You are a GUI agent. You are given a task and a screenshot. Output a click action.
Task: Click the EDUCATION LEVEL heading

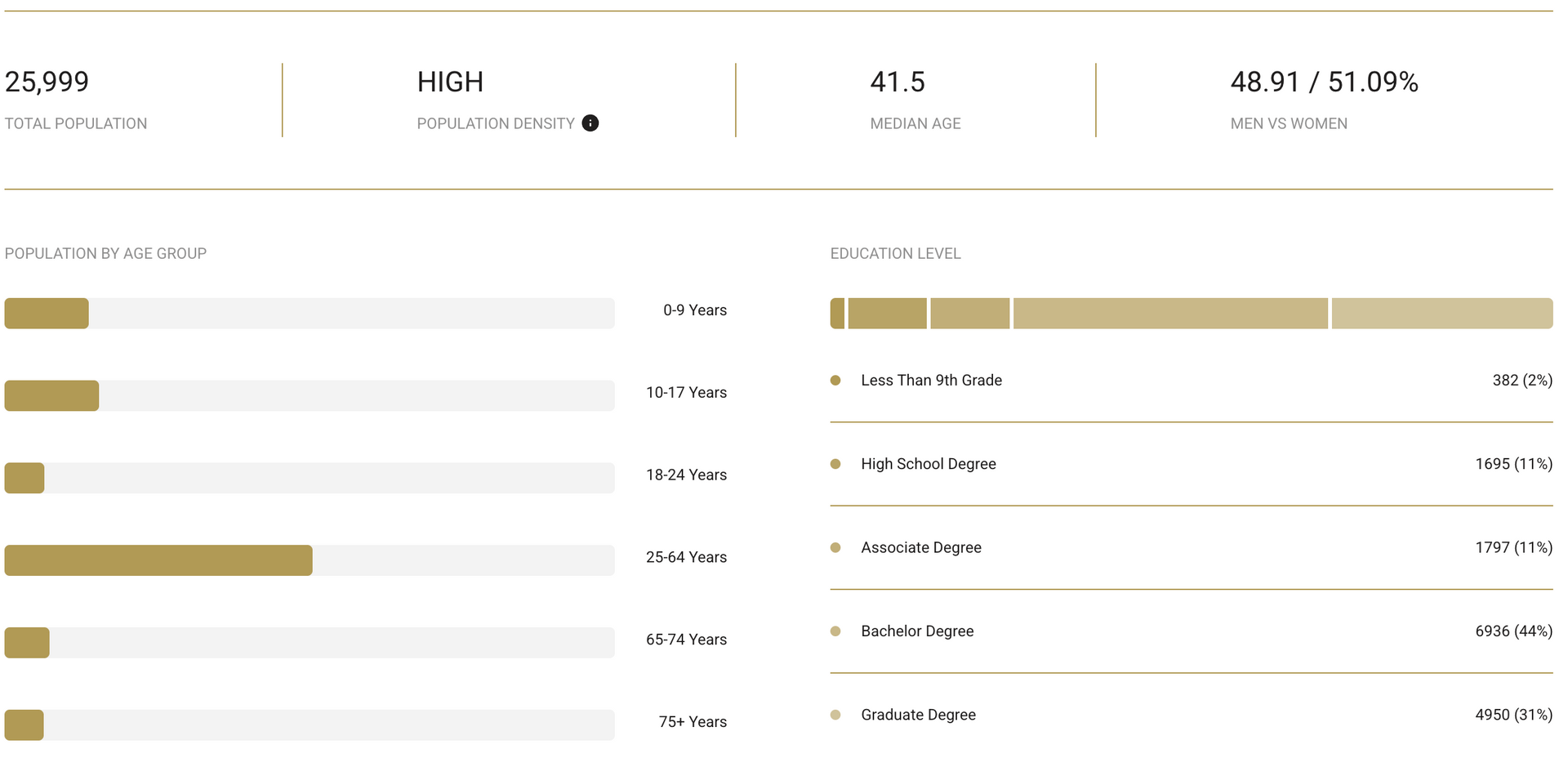point(896,253)
